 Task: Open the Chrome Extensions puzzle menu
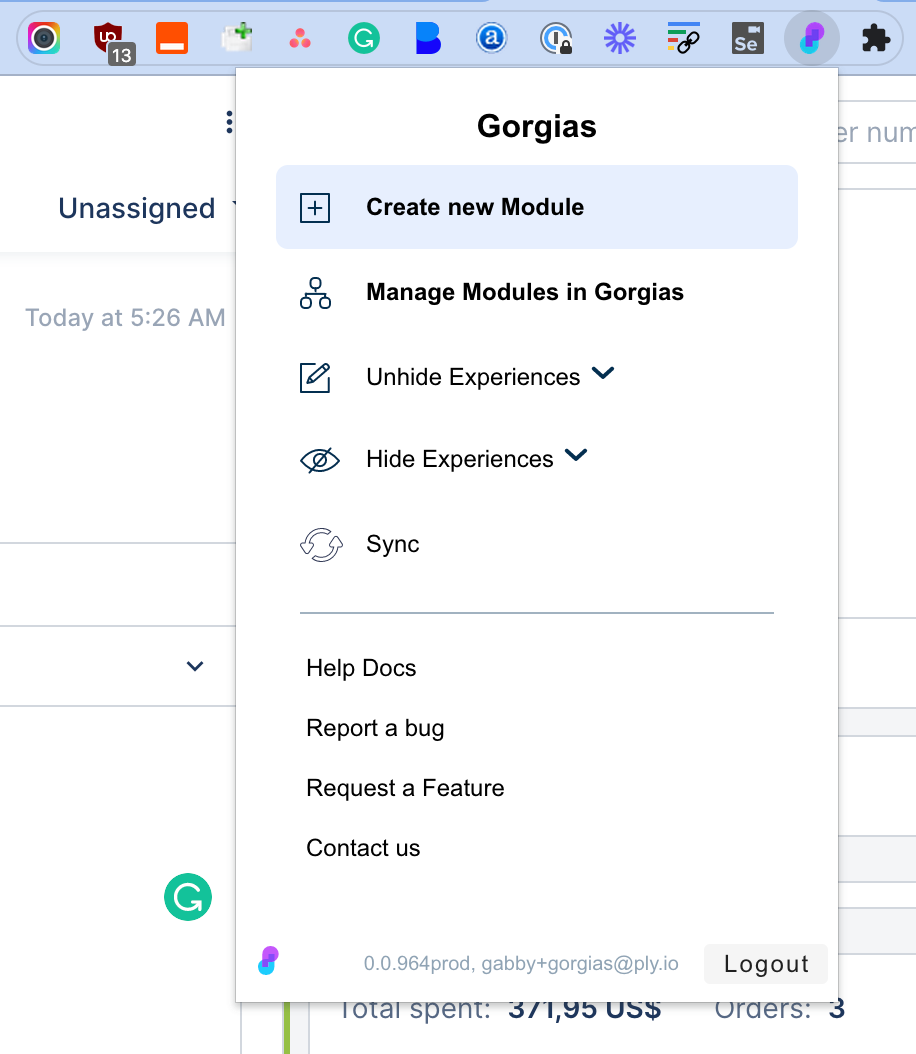(x=876, y=38)
